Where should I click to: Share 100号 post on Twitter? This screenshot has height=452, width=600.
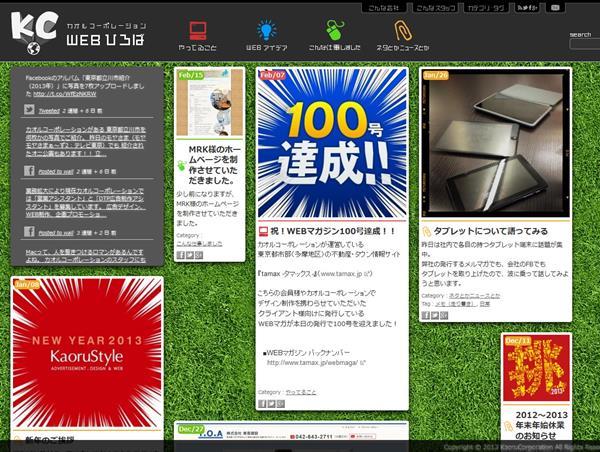coord(272,403)
